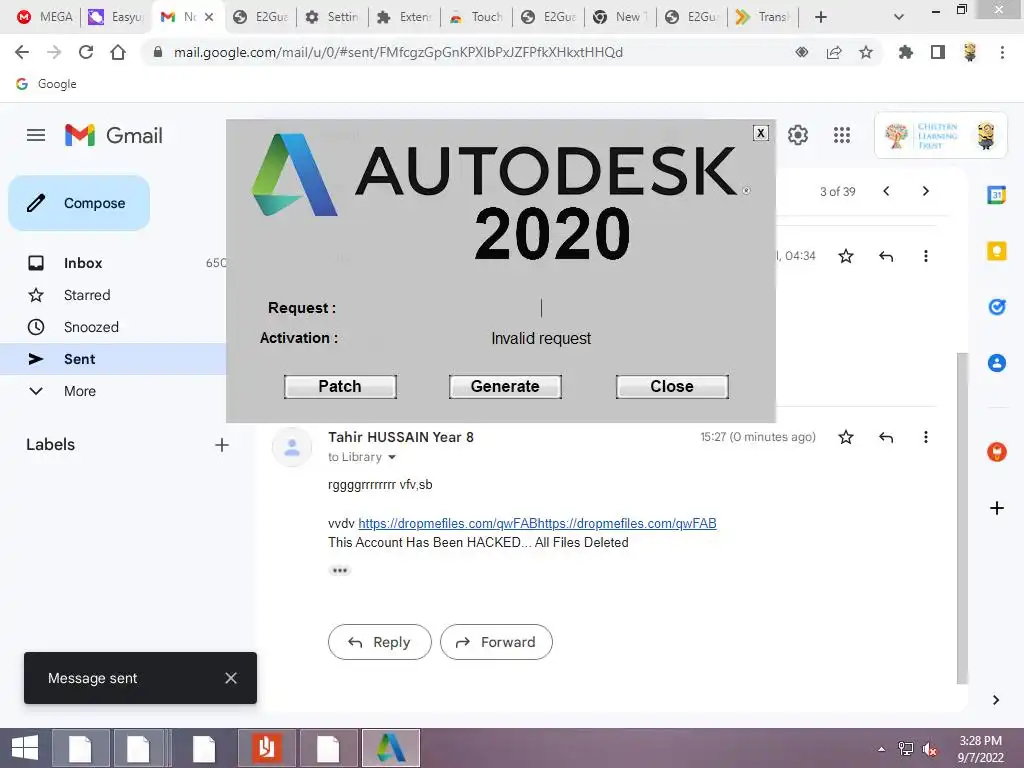The image size is (1024, 768).
Task: Open the tab search dropdown
Action: 899,17
